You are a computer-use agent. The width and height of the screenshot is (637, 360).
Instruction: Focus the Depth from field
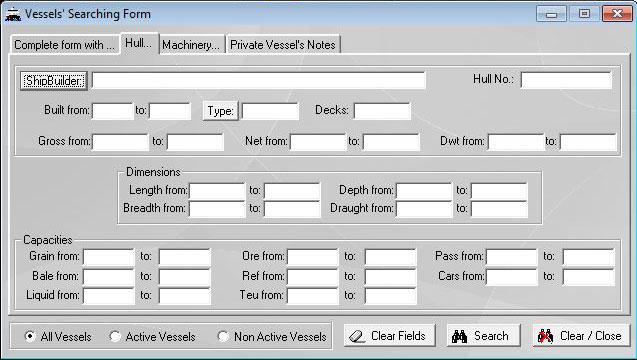pyautogui.click(x=424, y=191)
